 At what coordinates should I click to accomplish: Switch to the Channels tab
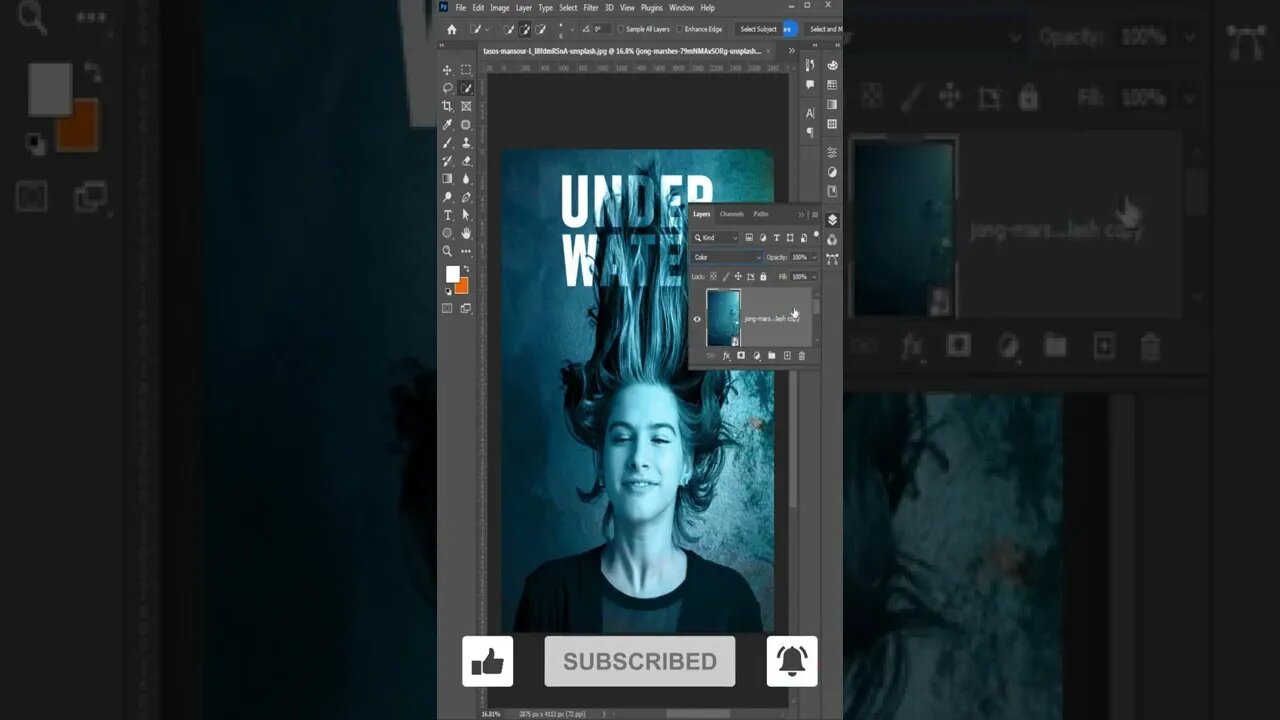[732, 214]
